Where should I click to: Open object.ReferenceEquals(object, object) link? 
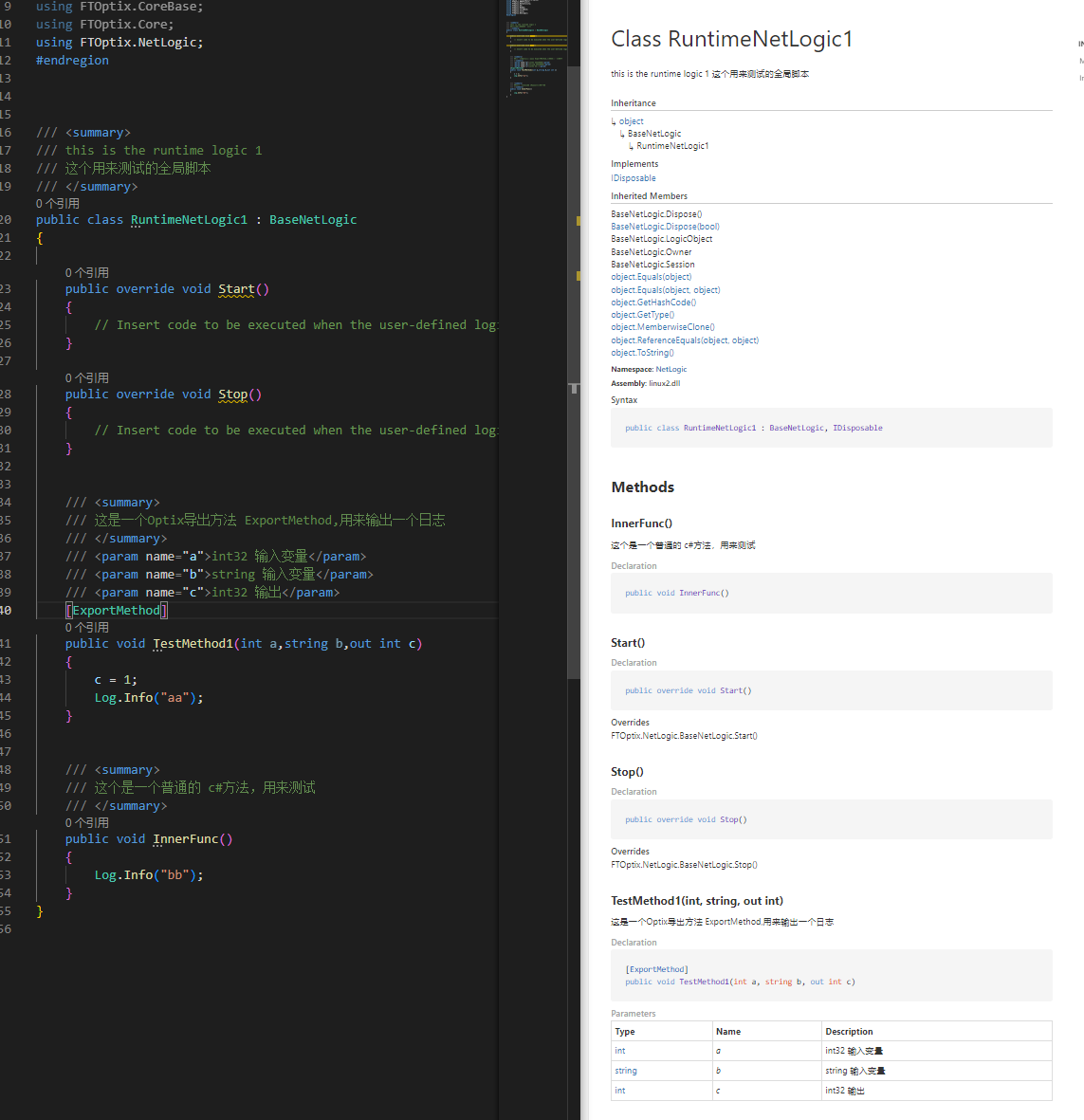pyautogui.click(x=684, y=340)
